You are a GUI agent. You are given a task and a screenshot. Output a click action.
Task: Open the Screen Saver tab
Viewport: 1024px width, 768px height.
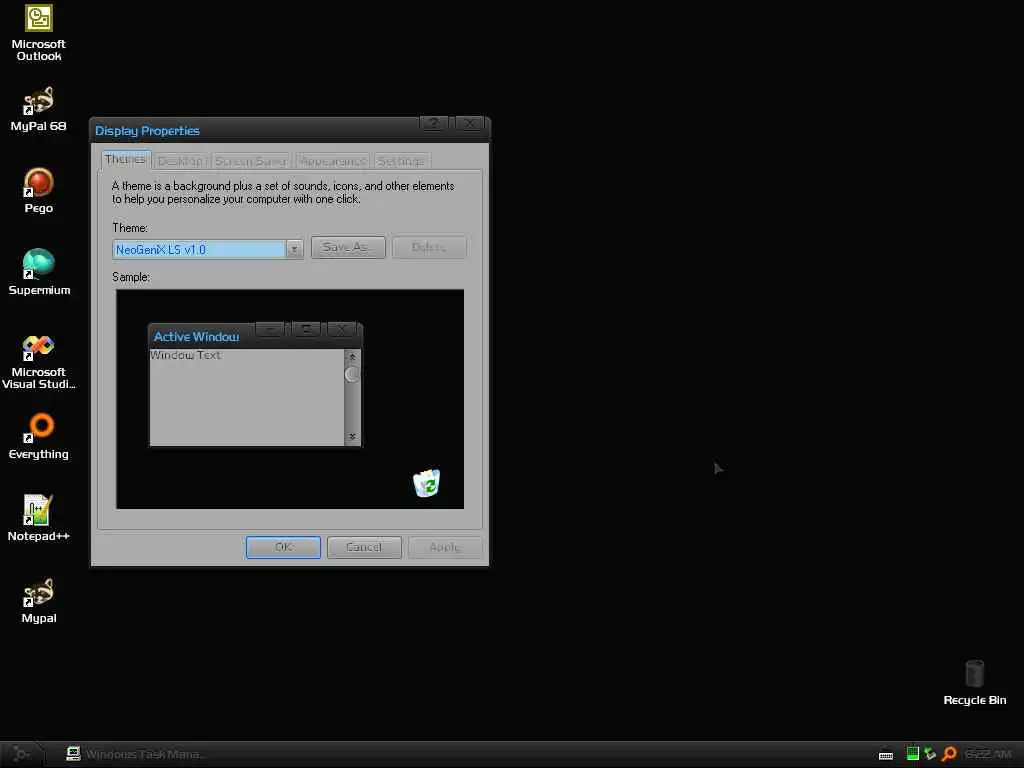(251, 161)
